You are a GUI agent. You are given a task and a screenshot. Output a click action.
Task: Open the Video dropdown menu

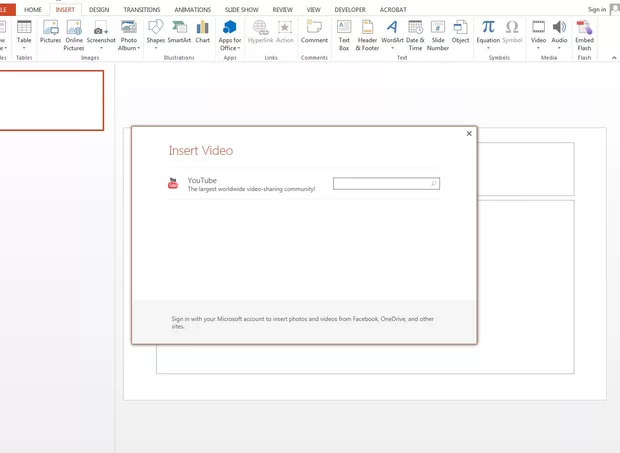(538, 48)
